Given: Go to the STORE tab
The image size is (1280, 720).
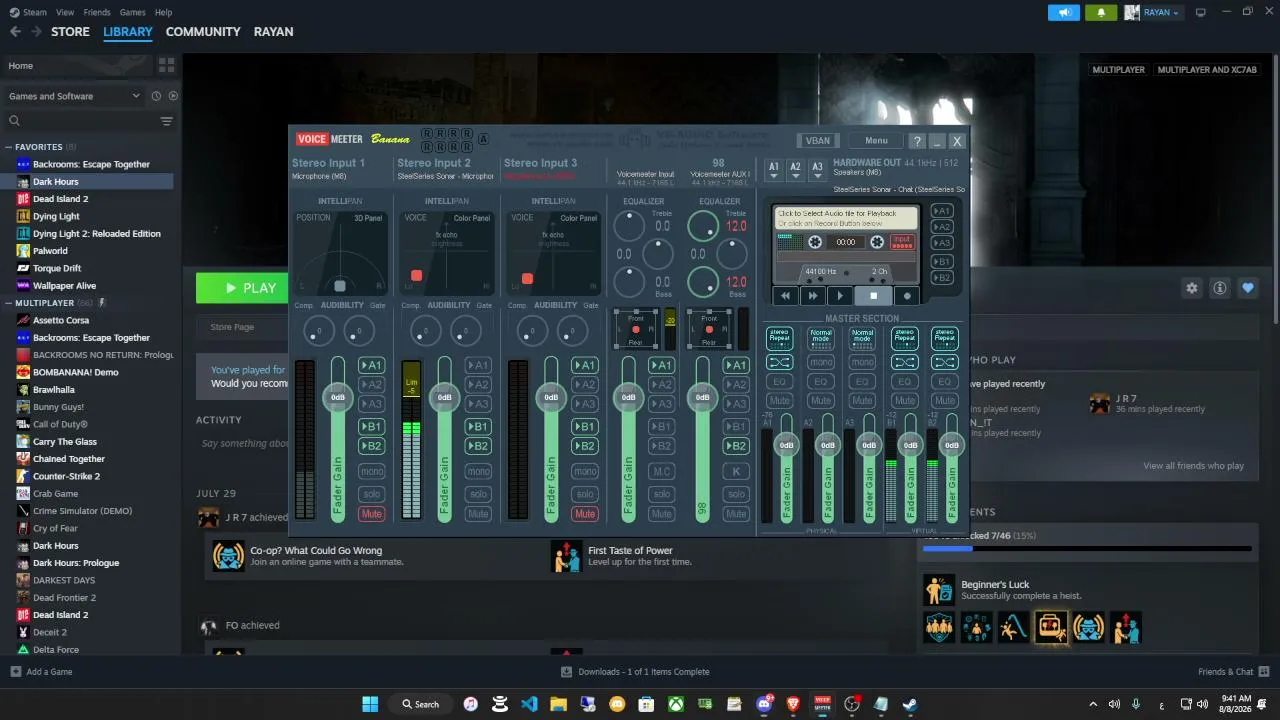Looking at the screenshot, I should click(x=70, y=32).
